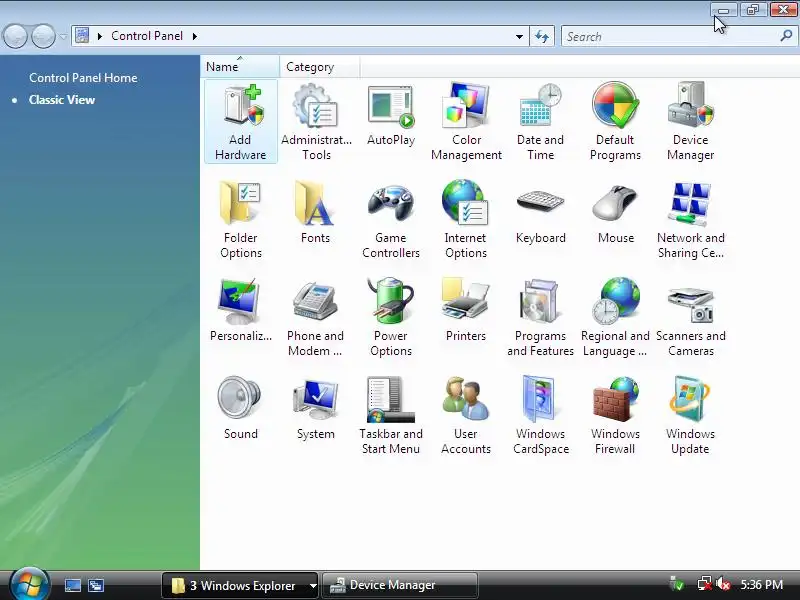Expand arrow after Control Panel breadcrumb

[195, 36]
